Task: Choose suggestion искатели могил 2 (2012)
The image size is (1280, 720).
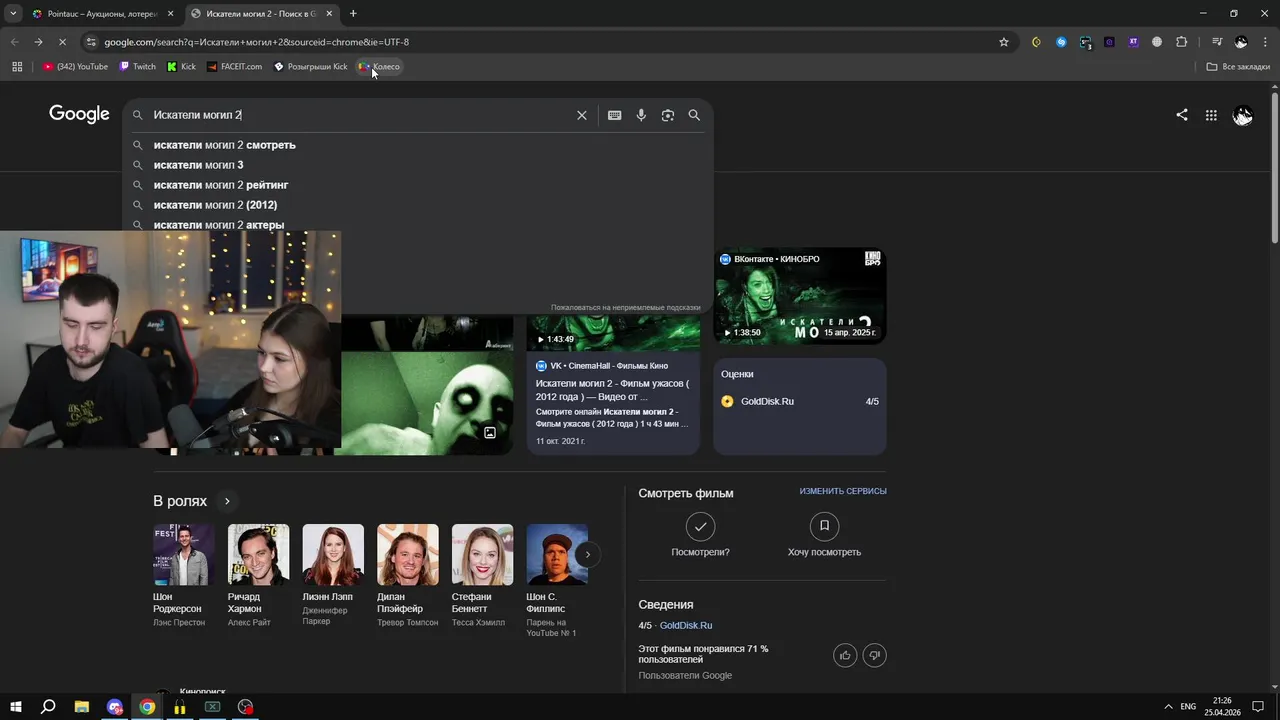Action: coord(418,205)
